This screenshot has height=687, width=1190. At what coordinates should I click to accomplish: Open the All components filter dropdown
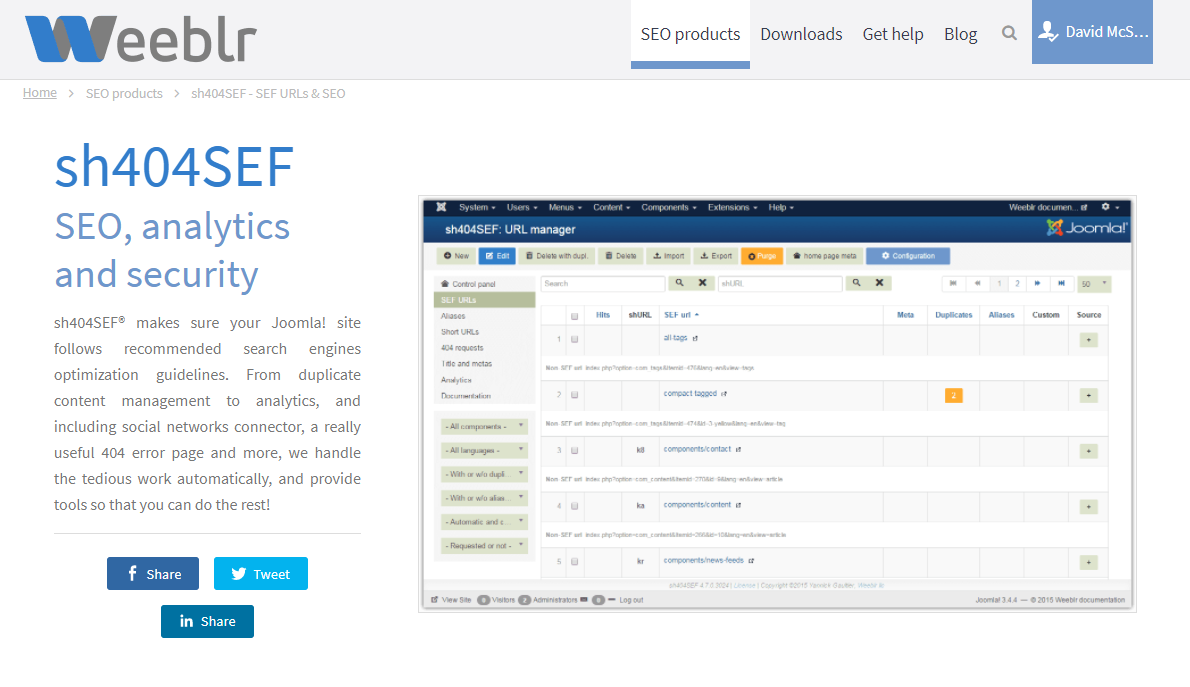click(484, 427)
